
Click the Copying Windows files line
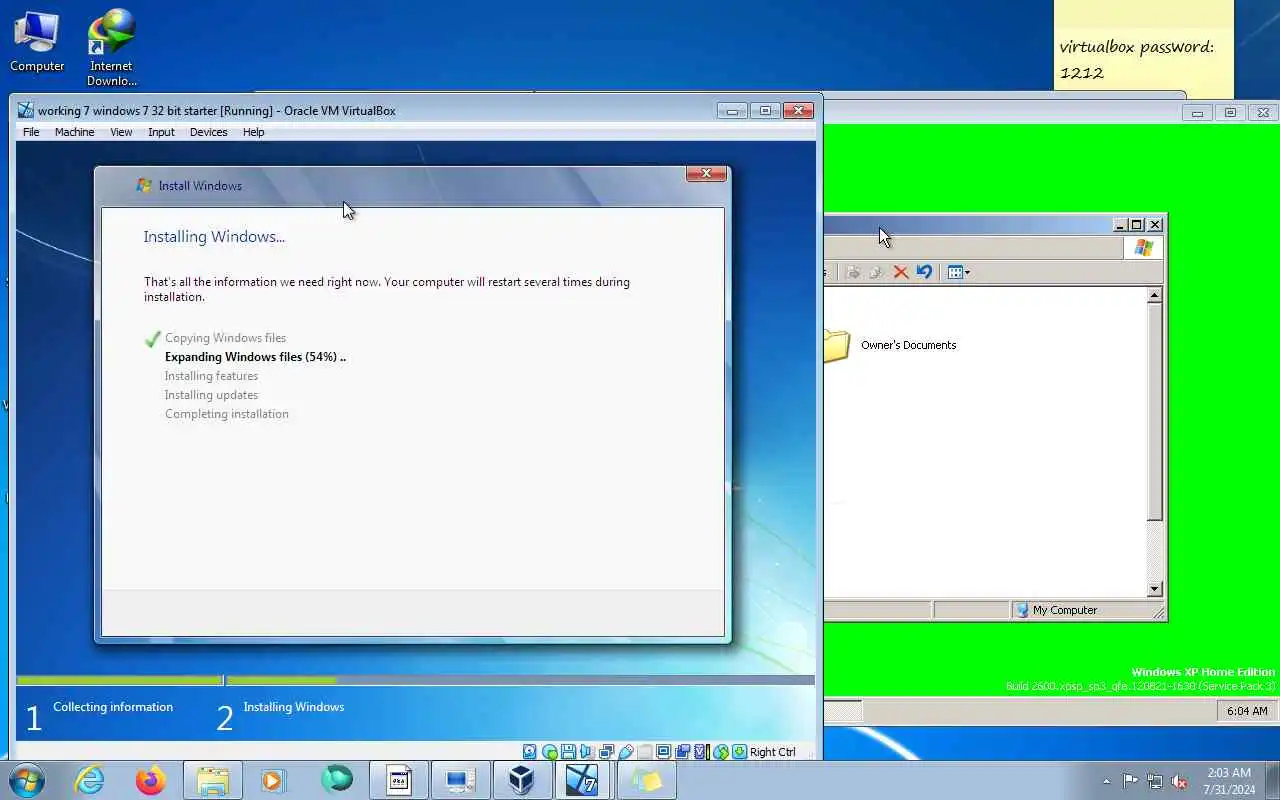(x=225, y=338)
